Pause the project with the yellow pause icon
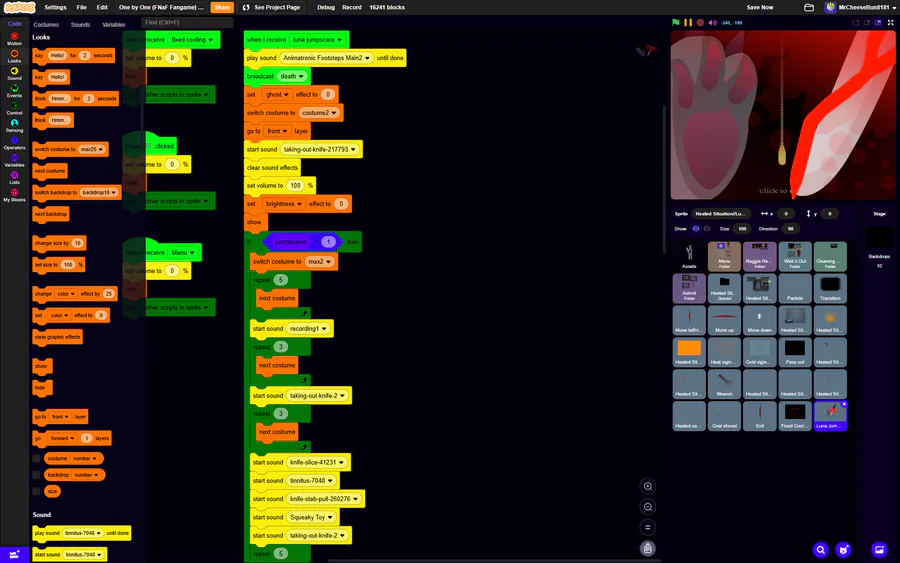The image size is (900, 563). point(688,22)
